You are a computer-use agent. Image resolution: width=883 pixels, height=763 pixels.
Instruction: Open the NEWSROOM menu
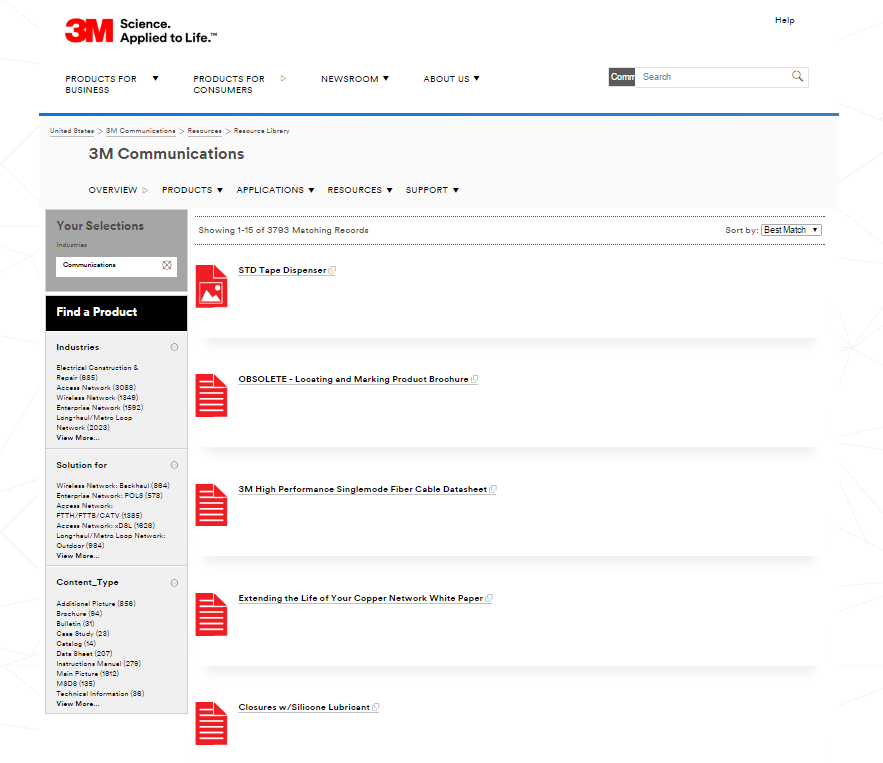(354, 78)
